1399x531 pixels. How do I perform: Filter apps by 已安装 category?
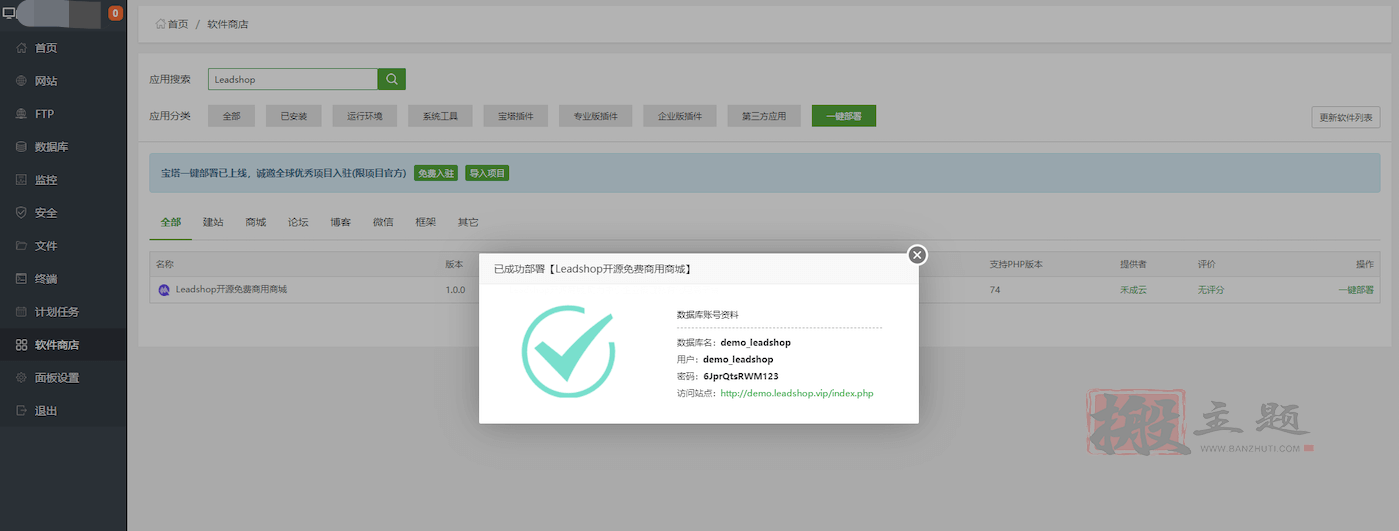(x=294, y=116)
